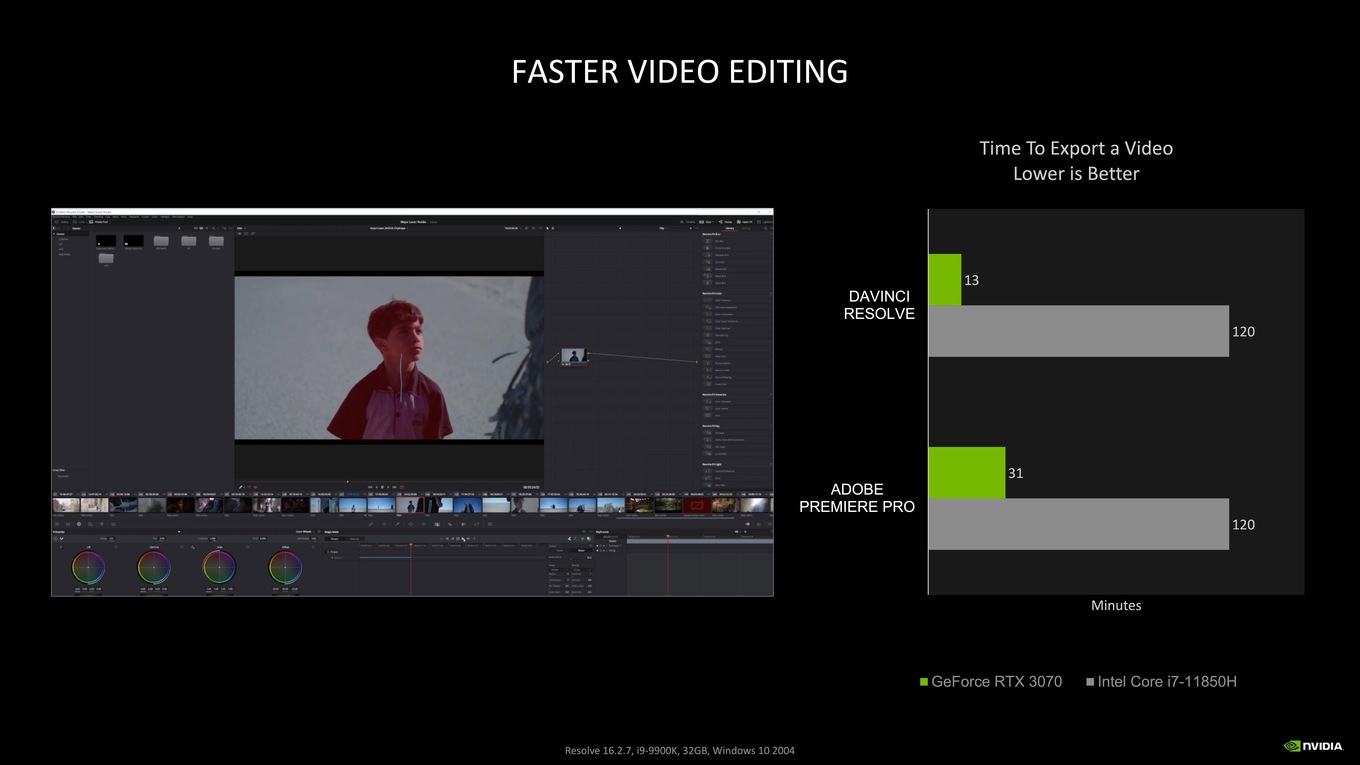Select the red-highlighted clip thumbnail in the clip strip
The height and width of the screenshot is (765, 1360).
click(695, 505)
